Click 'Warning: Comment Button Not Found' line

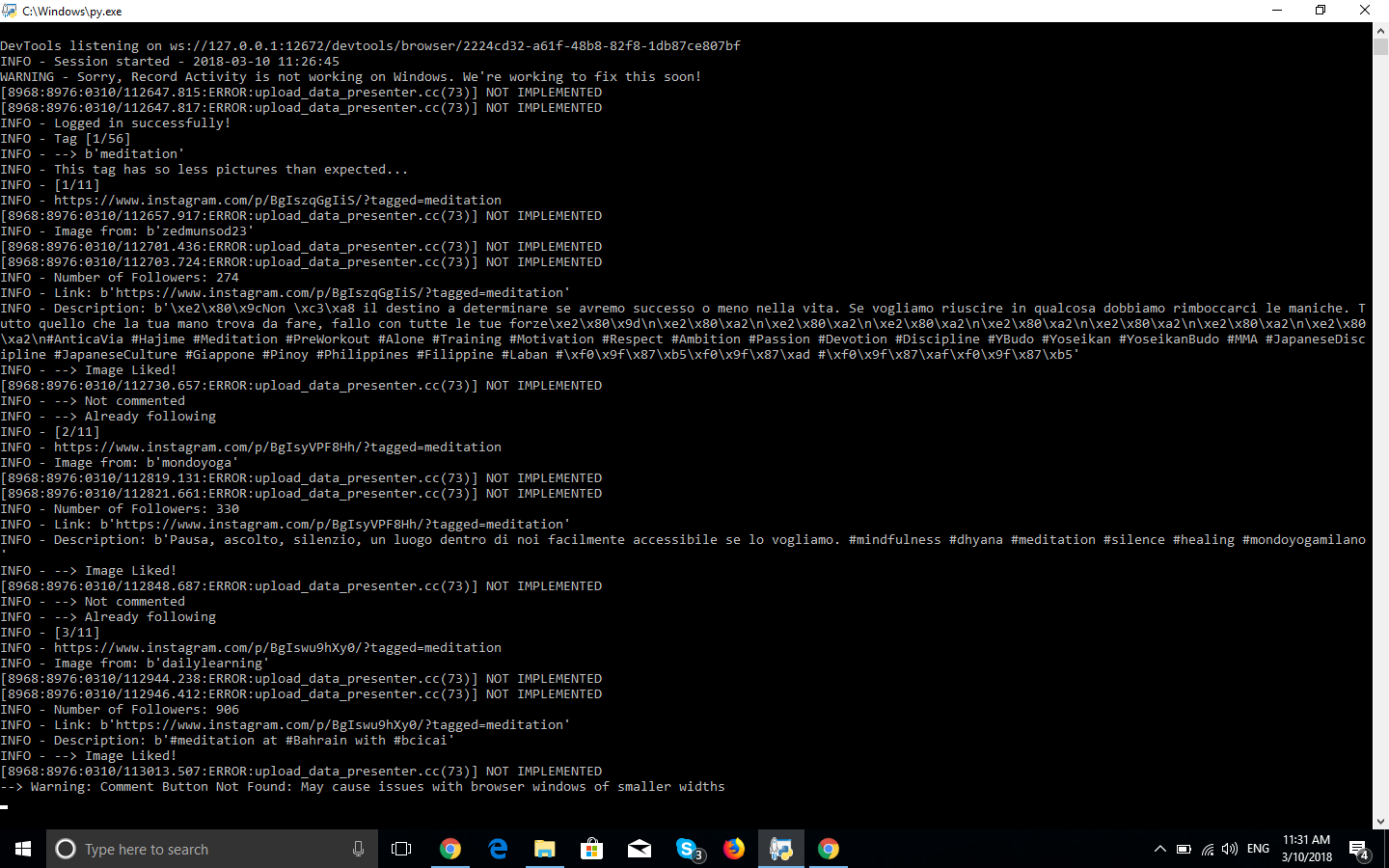click(363, 786)
